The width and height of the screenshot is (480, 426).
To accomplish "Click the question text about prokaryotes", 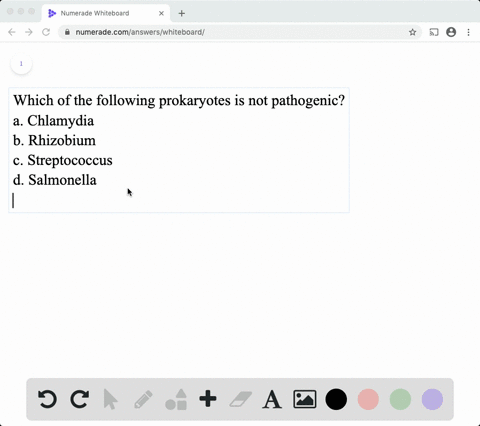I will (x=179, y=100).
